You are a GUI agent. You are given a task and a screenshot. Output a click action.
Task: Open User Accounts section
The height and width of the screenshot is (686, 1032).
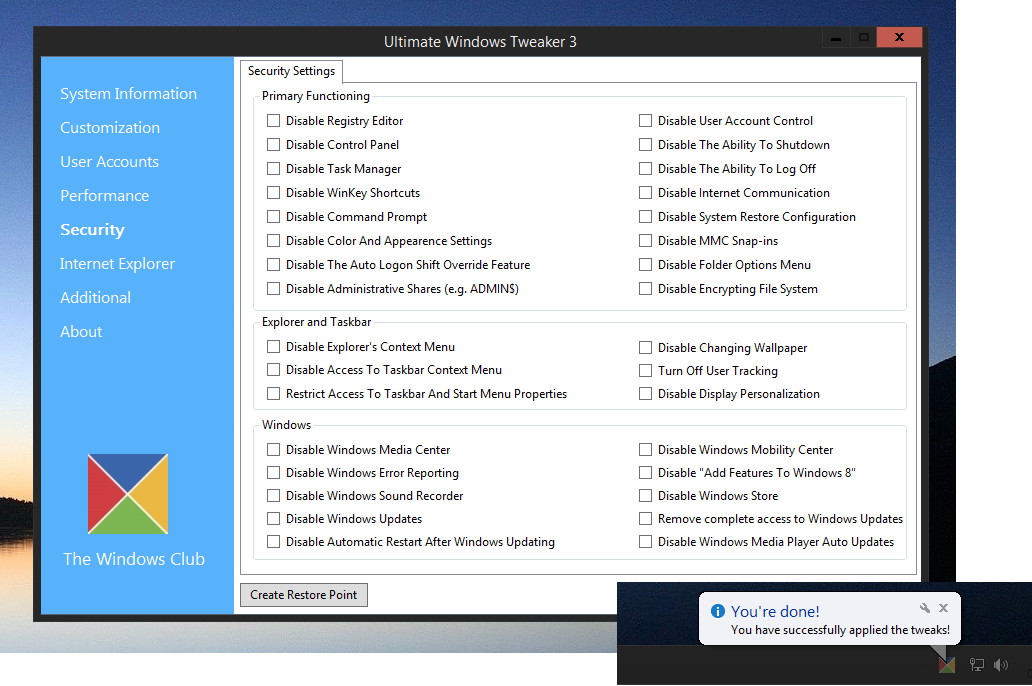(x=109, y=162)
